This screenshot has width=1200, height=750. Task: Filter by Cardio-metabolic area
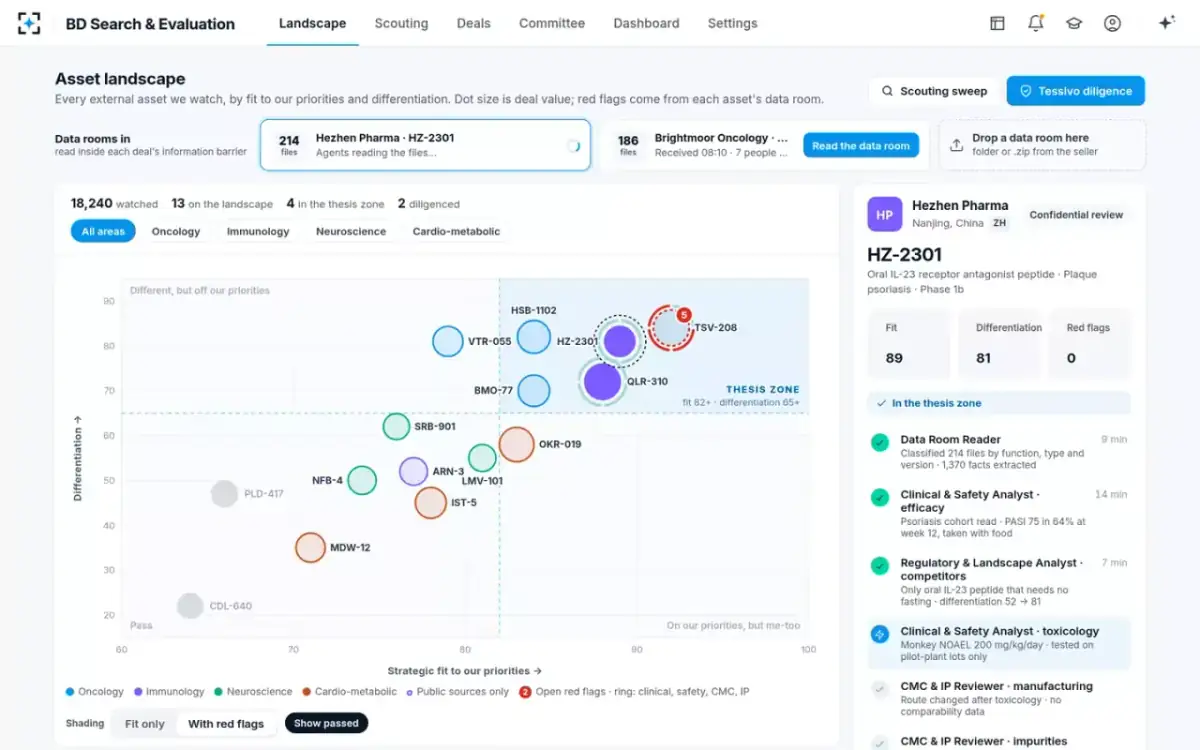(456, 231)
